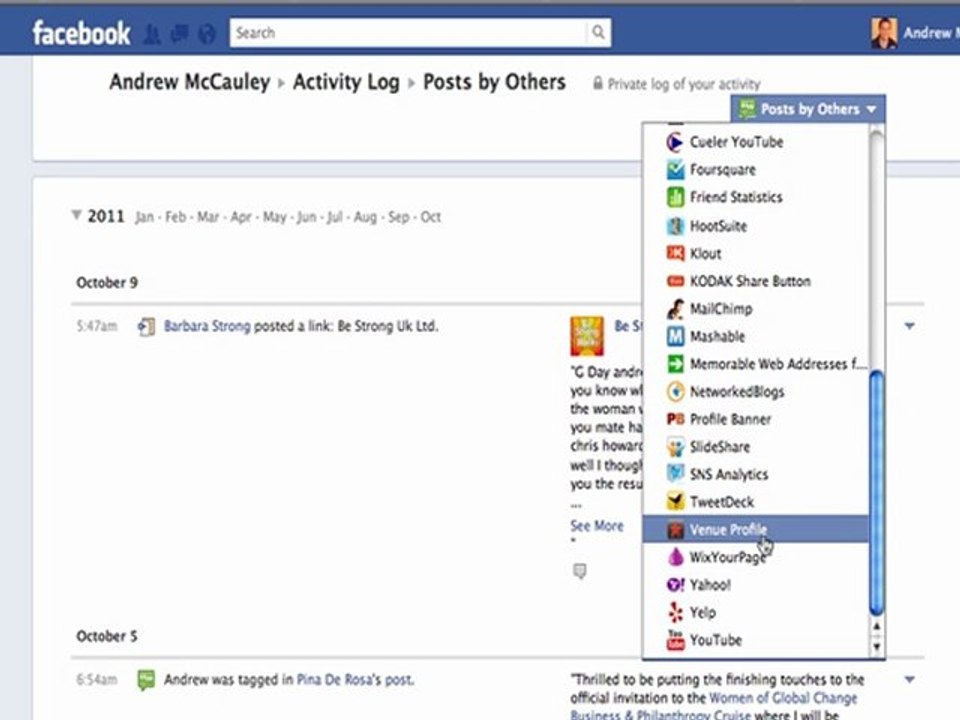Screen dimensions: 960x720
Task: Click the YouTube logo icon
Action: 675,640
